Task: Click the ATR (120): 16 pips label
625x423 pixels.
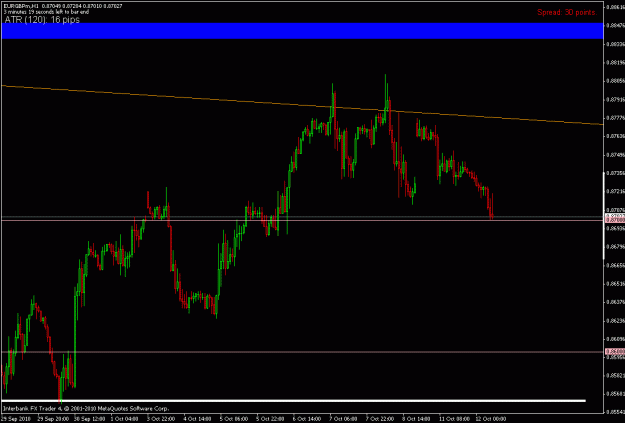Action: pyautogui.click(x=42, y=20)
